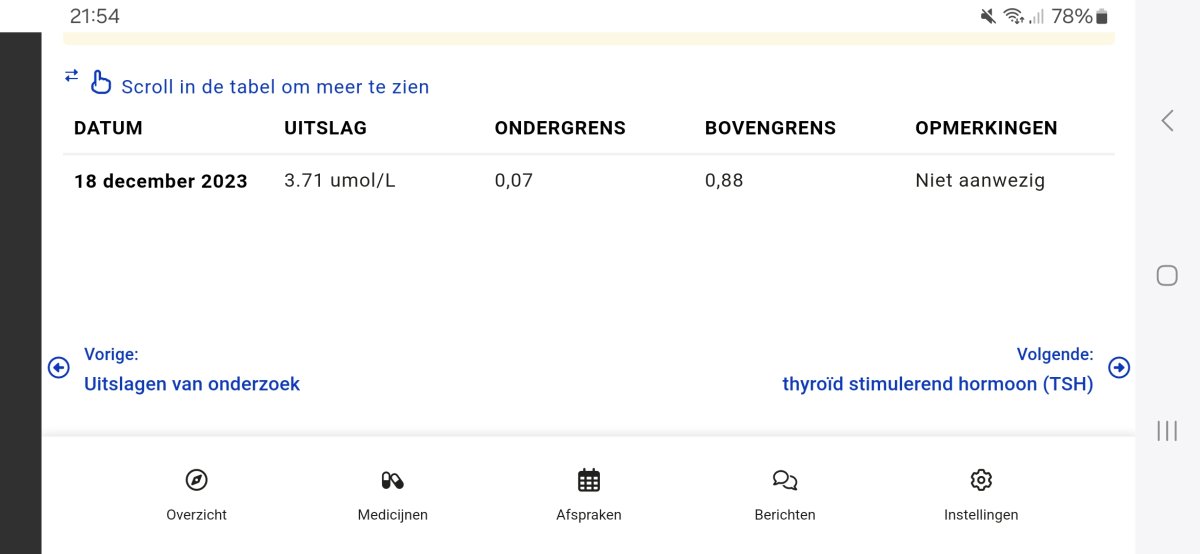The image size is (1200, 554).
Task: Tap the battery indicator in status bar
Action: click(1102, 16)
